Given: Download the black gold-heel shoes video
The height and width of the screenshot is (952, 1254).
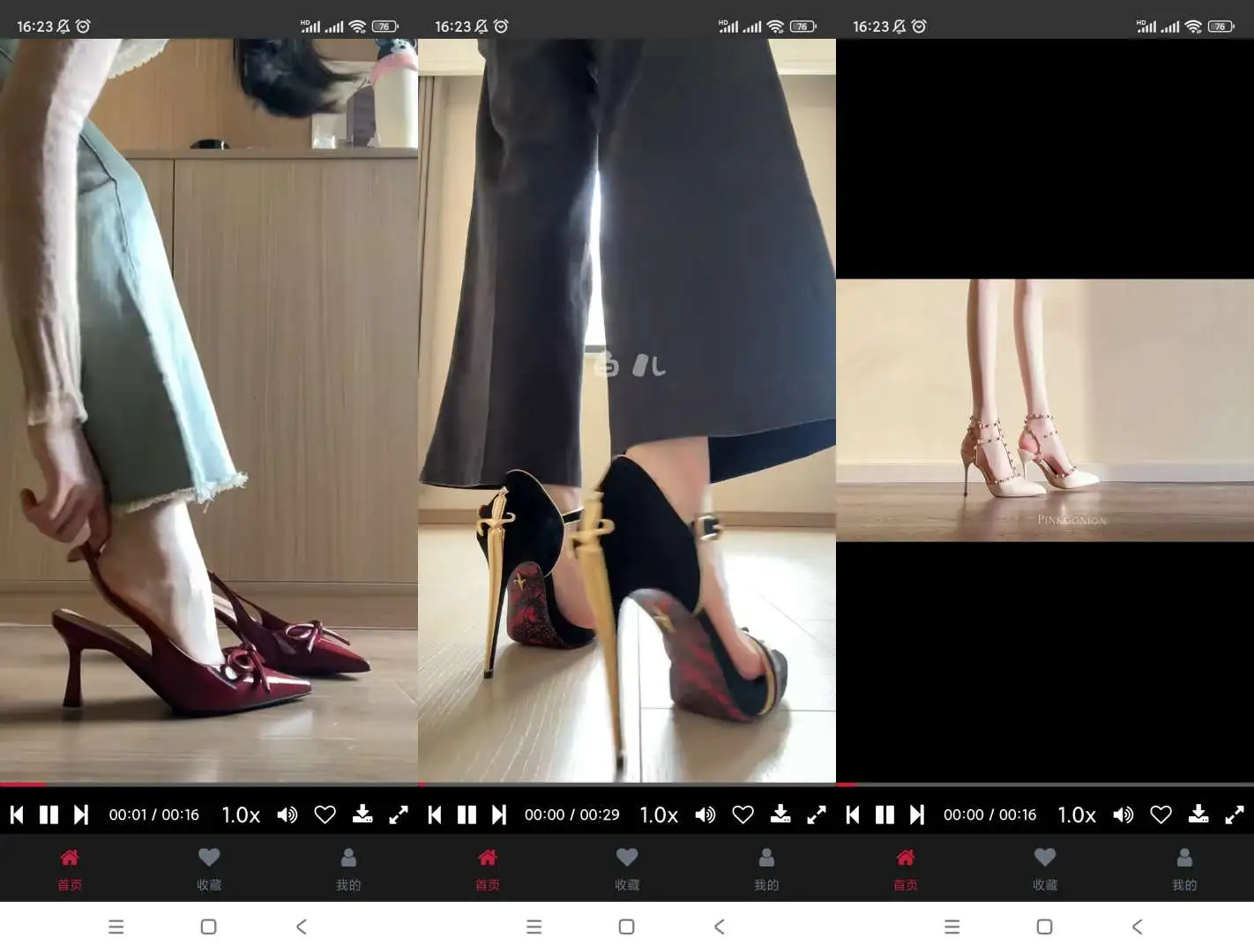Looking at the screenshot, I should [780, 814].
